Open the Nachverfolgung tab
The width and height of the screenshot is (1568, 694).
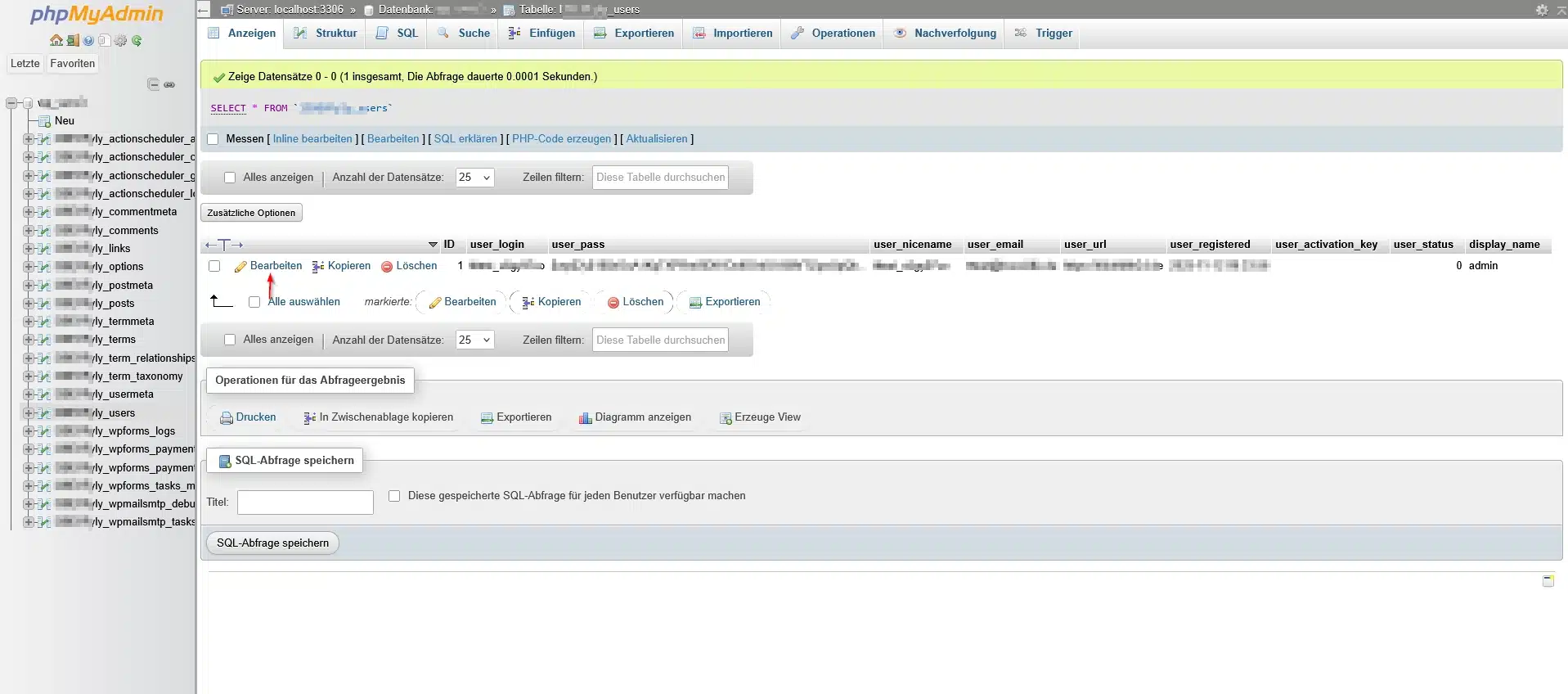coord(945,34)
